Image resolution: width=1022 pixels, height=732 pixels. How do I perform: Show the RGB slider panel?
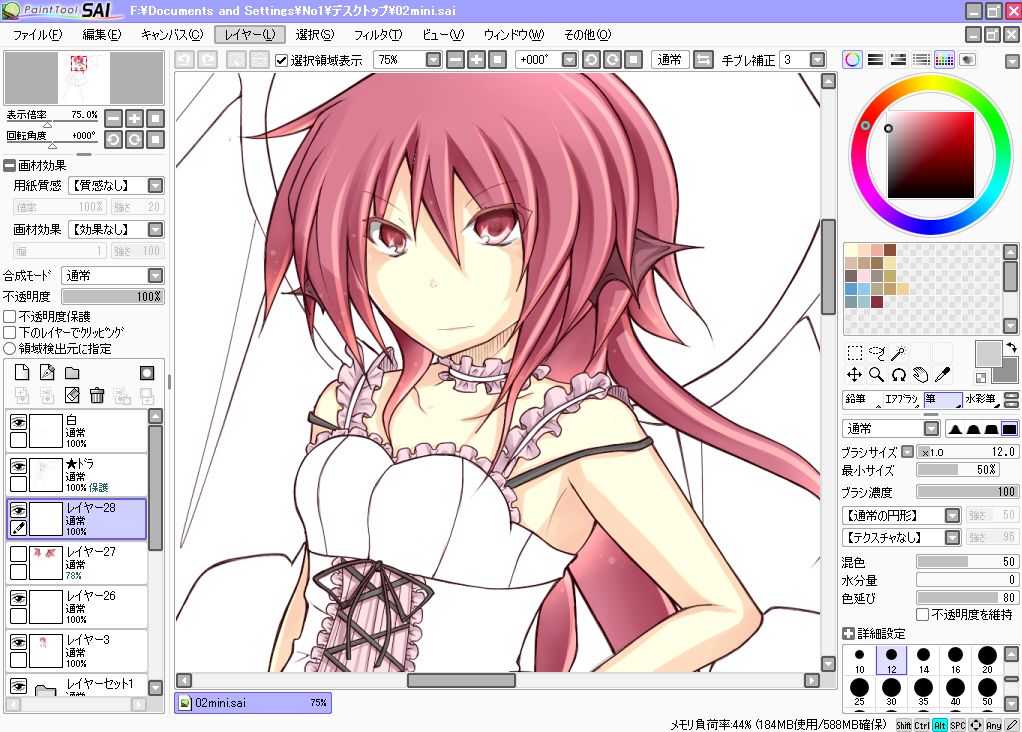click(x=875, y=60)
